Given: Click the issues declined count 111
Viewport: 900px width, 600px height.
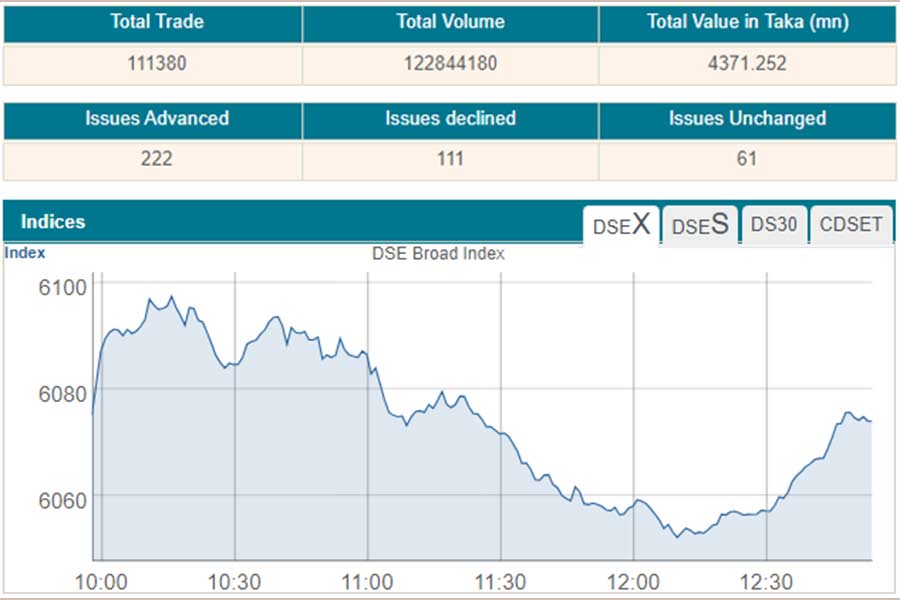Looking at the screenshot, I should 450,159.
